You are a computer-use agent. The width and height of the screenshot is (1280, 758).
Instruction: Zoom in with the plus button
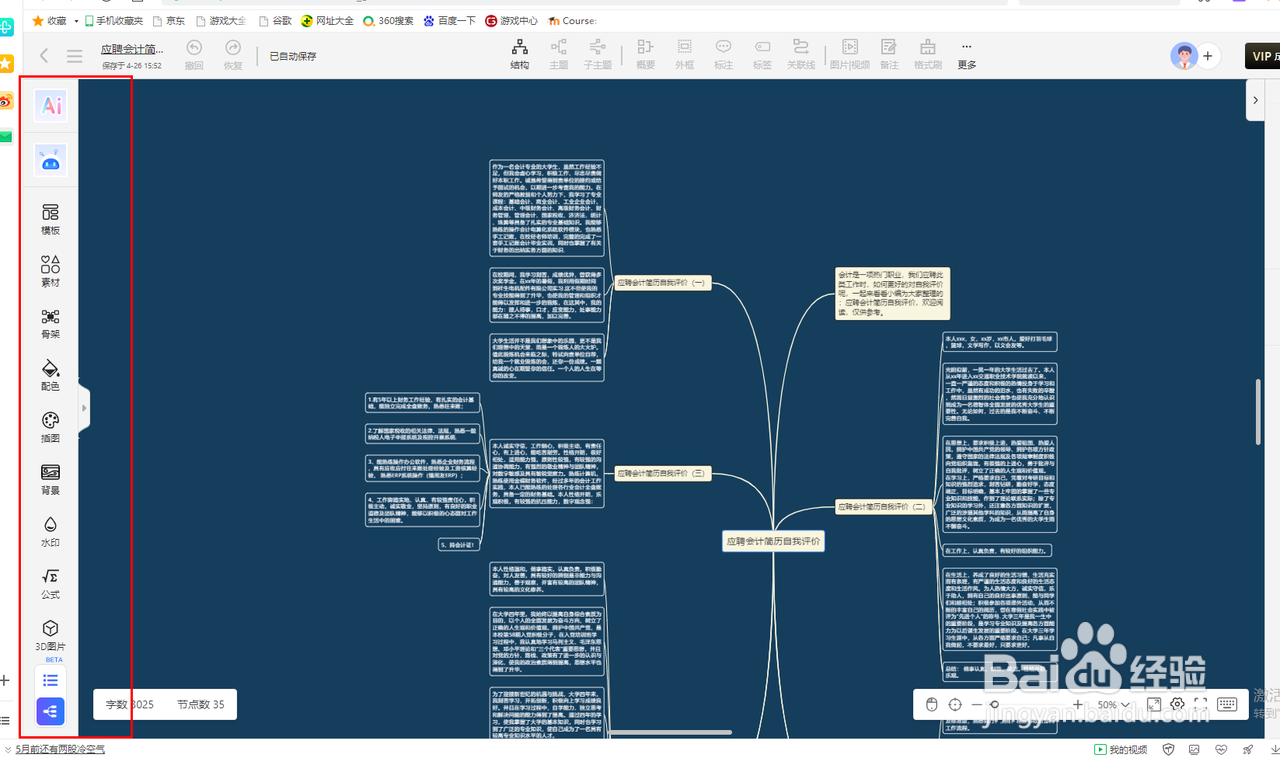pyautogui.click(x=1077, y=705)
